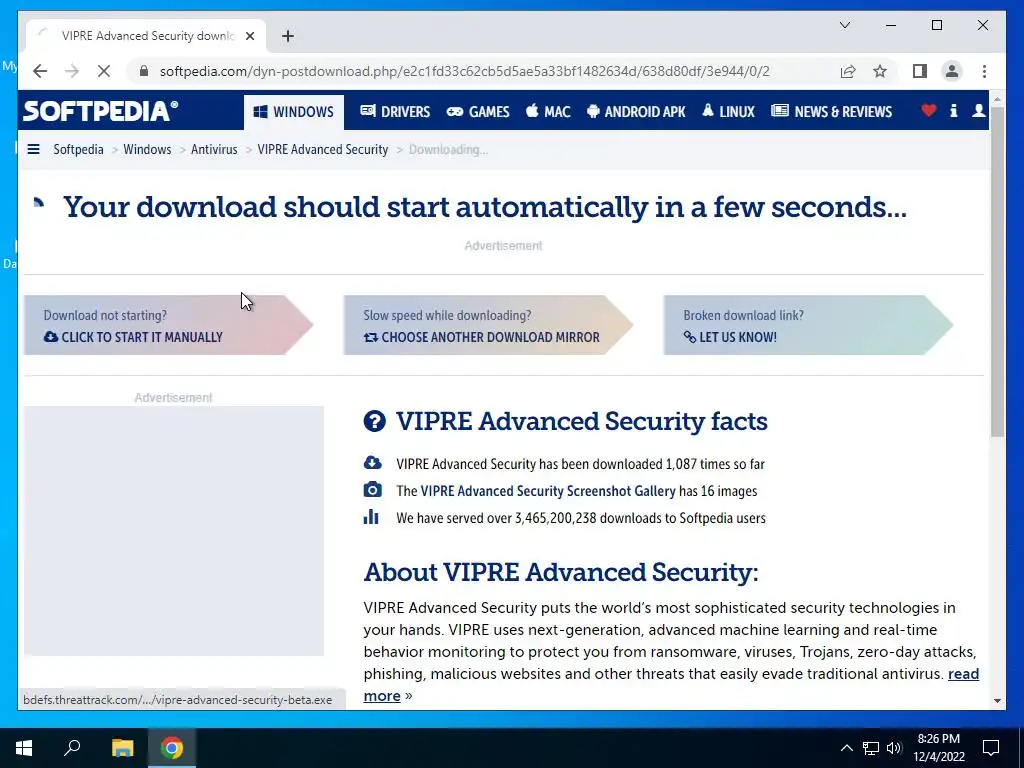
Task: Open the Chrome profile avatar menu
Action: pyautogui.click(x=952, y=71)
